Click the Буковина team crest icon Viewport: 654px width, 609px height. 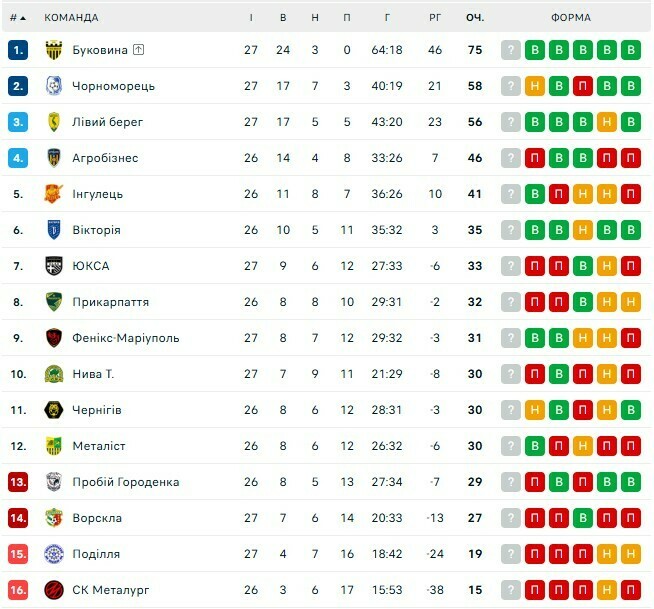click(x=54, y=50)
